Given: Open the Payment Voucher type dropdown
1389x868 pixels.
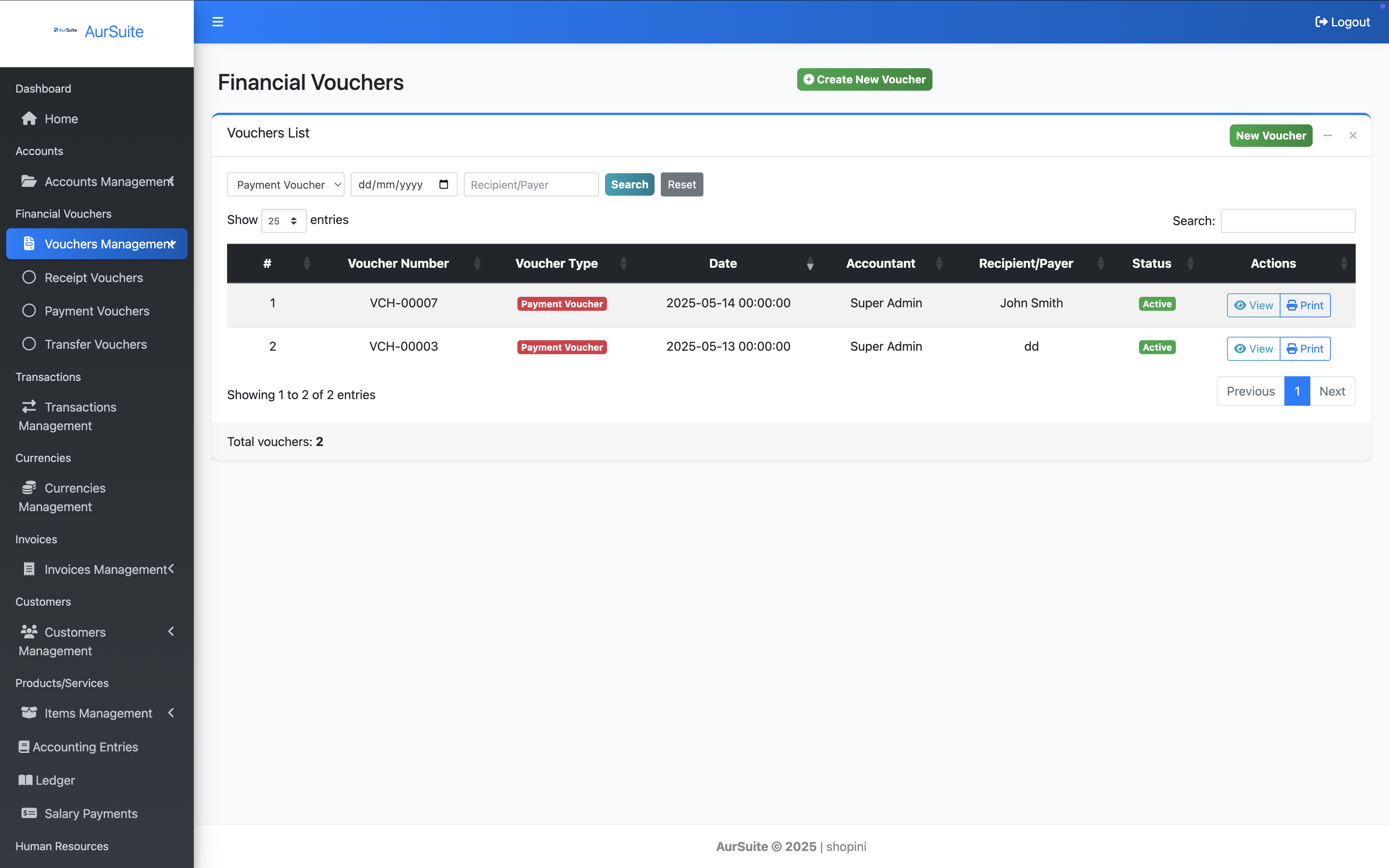Looking at the screenshot, I should tap(285, 185).
